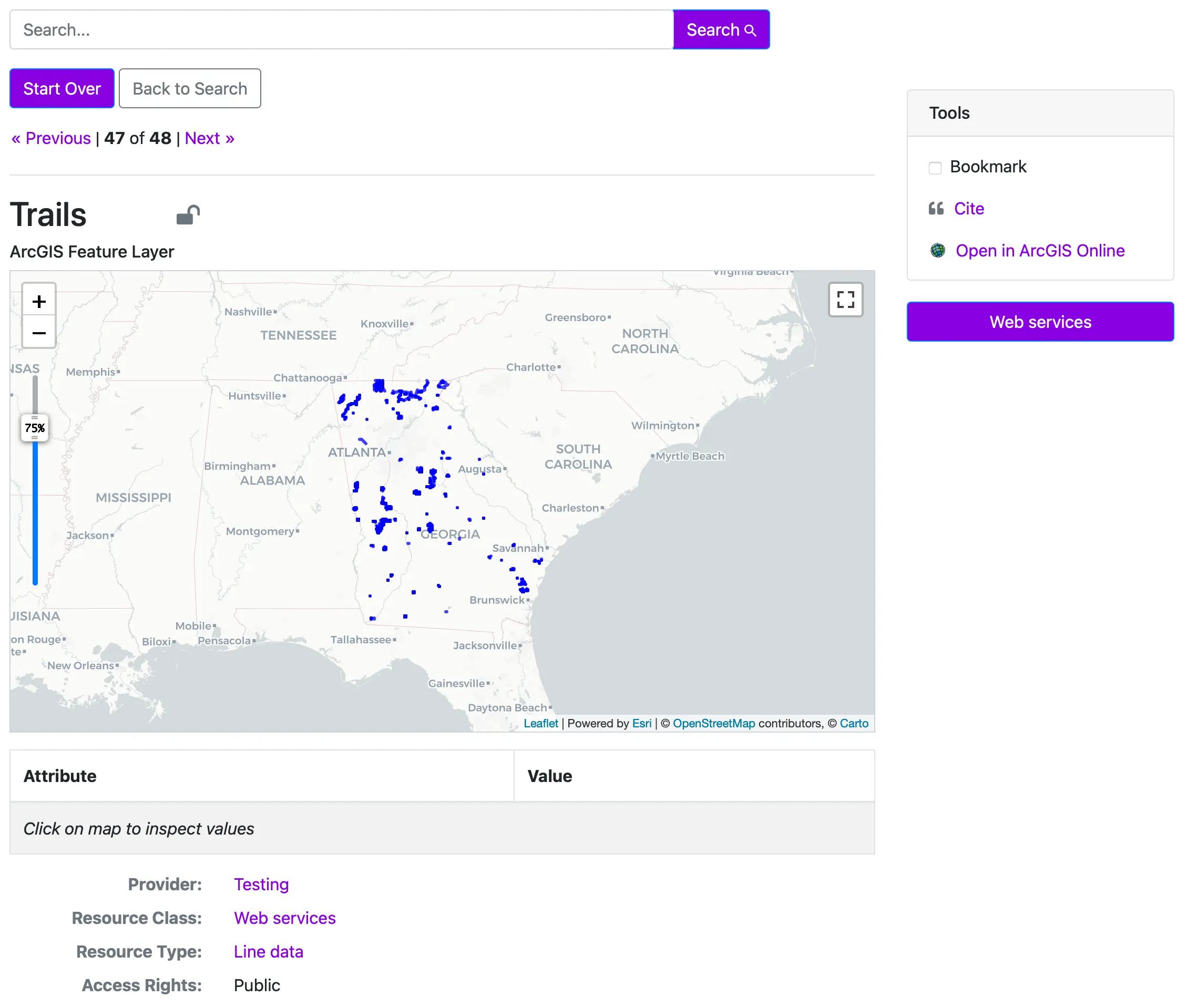This screenshot has height=1008, width=1187.
Task: Click the magnifier icon in Search button
Action: (x=750, y=30)
